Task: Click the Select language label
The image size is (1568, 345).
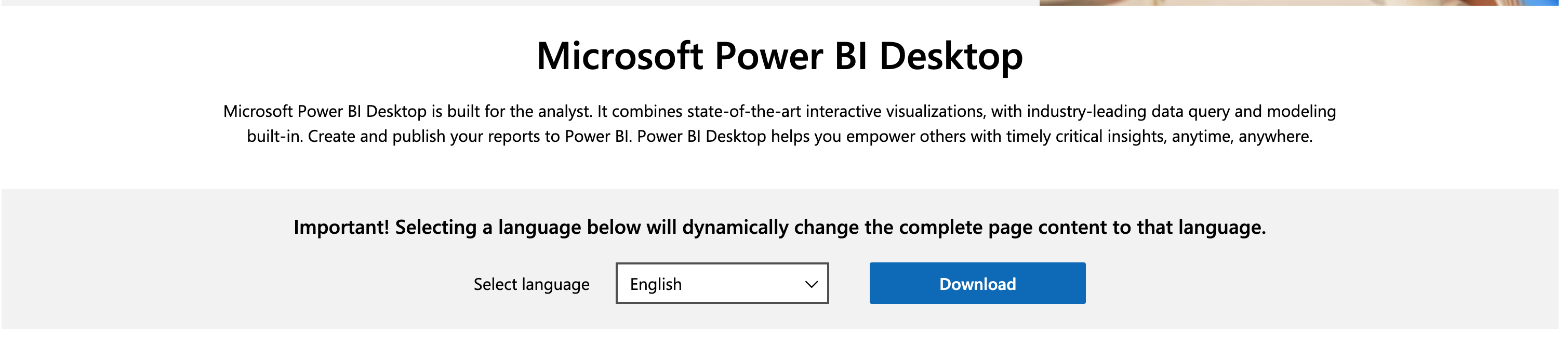Action: [x=531, y=284]
